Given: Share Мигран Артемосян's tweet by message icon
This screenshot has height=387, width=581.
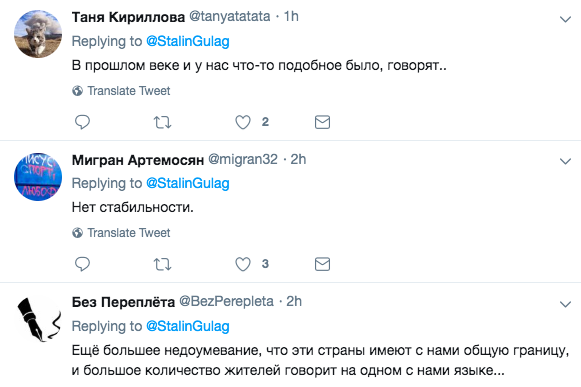Looking at the screenshot, I should click(x=322, y=264).
